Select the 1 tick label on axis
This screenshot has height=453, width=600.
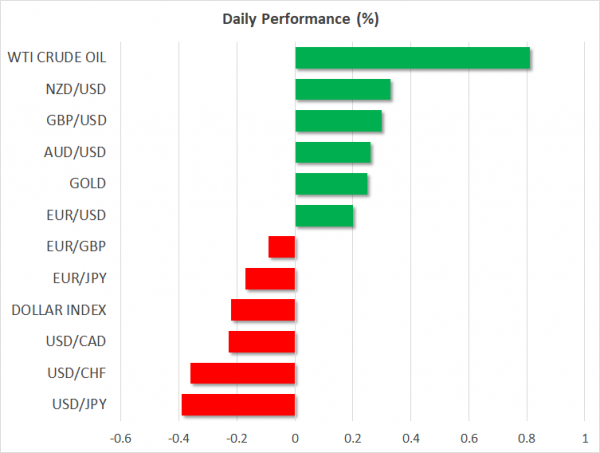585,437
